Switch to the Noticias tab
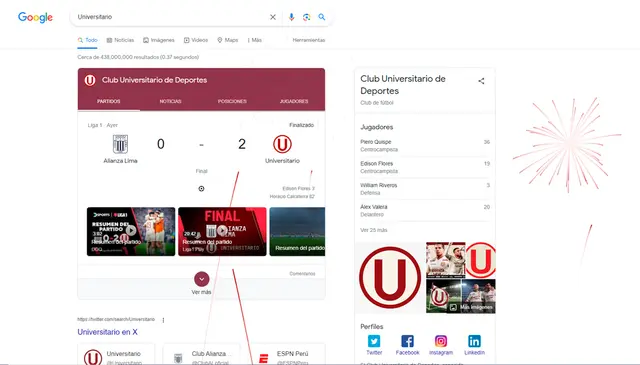 coord(120,40)
